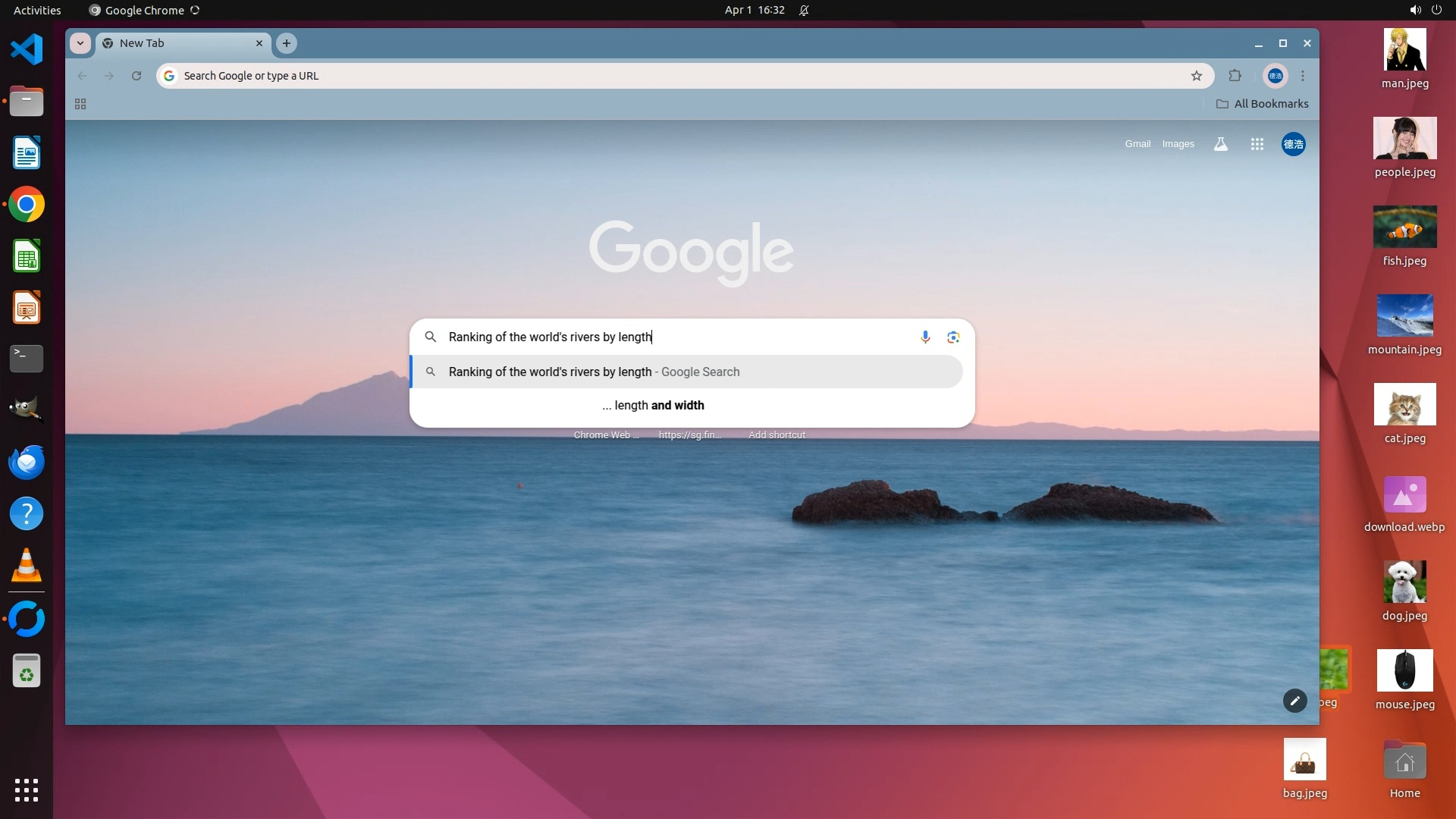Launch Visual Studio Code from the dock
This screenshot has width=1456, height=819.
pyautogui.click(x=27, y=50)
